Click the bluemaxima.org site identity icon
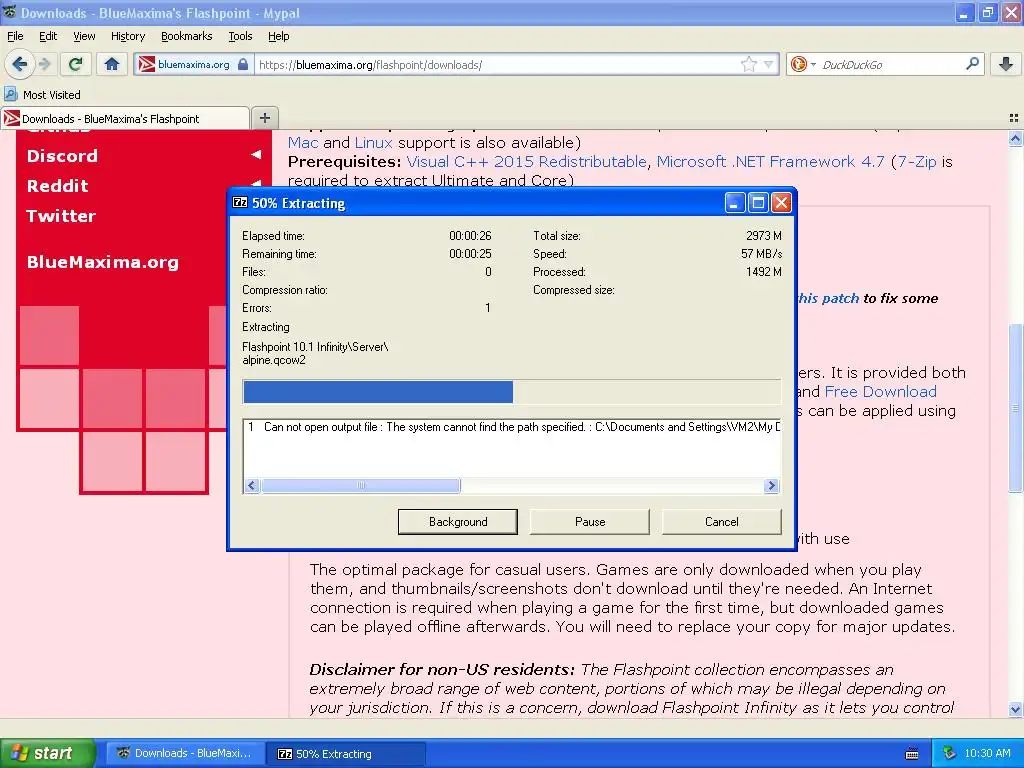 (147, 64)
